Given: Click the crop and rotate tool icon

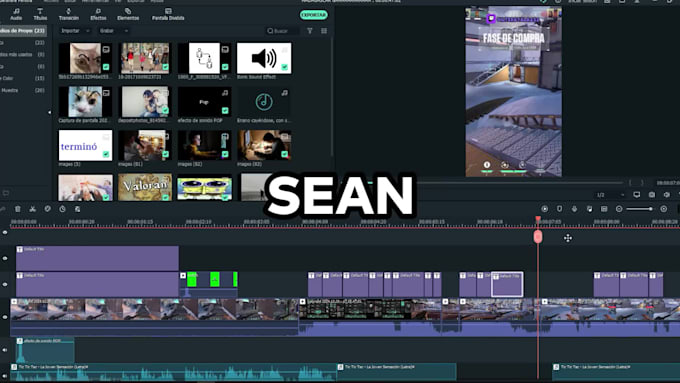Looking at the screenshot, I should pyautogui.click(x=47, y=209).
